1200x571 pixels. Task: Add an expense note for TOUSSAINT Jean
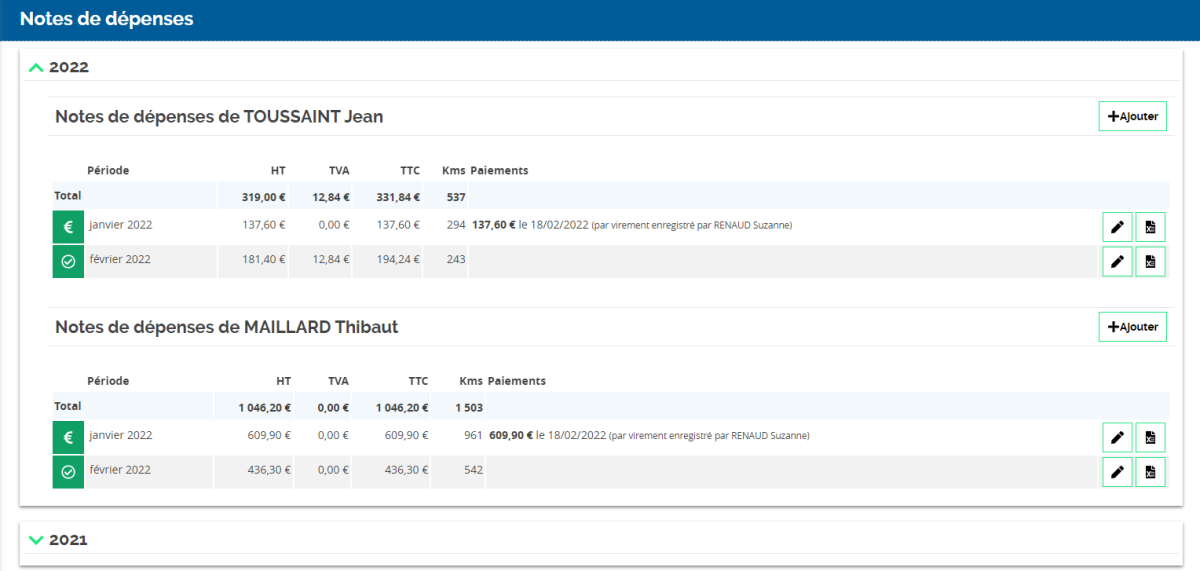tap(1132, 116)
